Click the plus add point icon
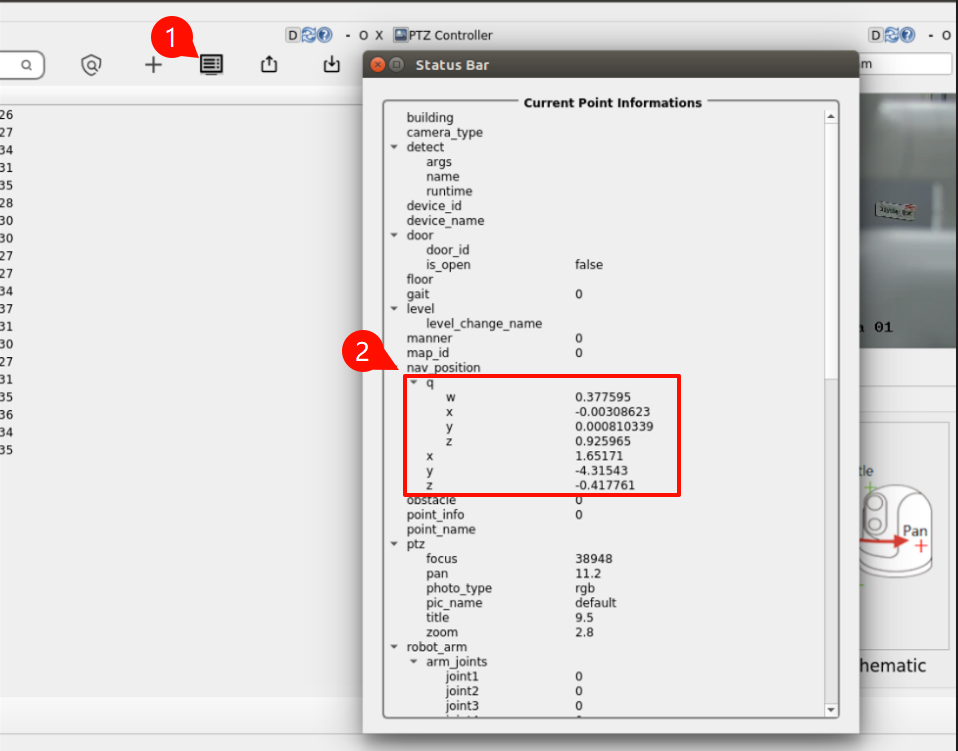The image size is (958, 751). point(153,65)
